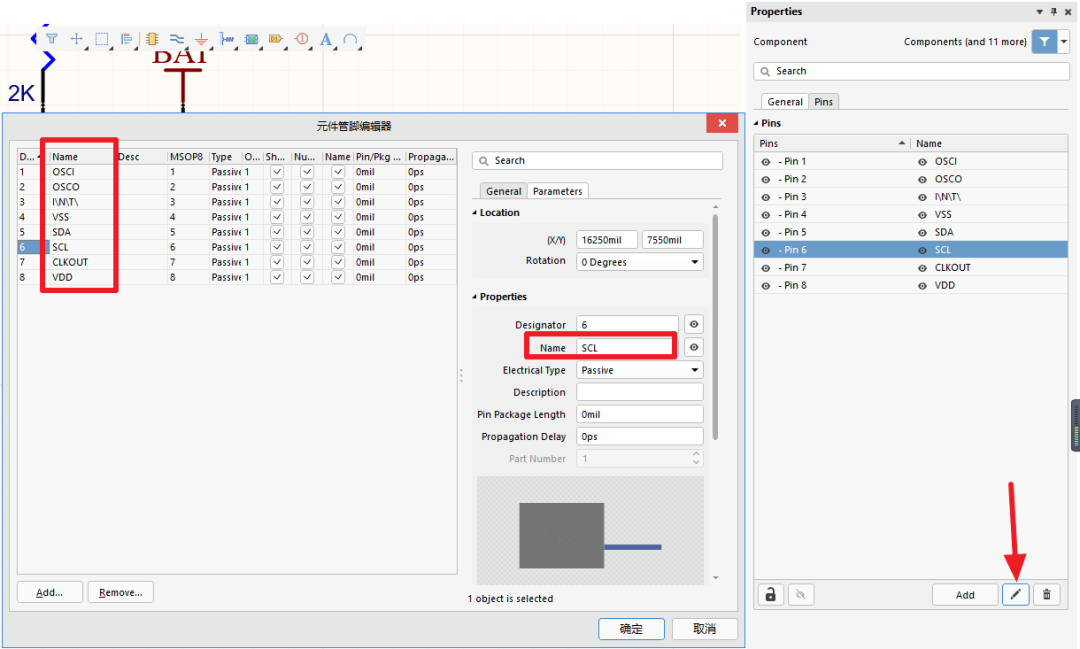Viewport: 1080px width, 649px height.
Task: Toggle Show checkbox for OSCI row
Action: click(x=277, y=172)
